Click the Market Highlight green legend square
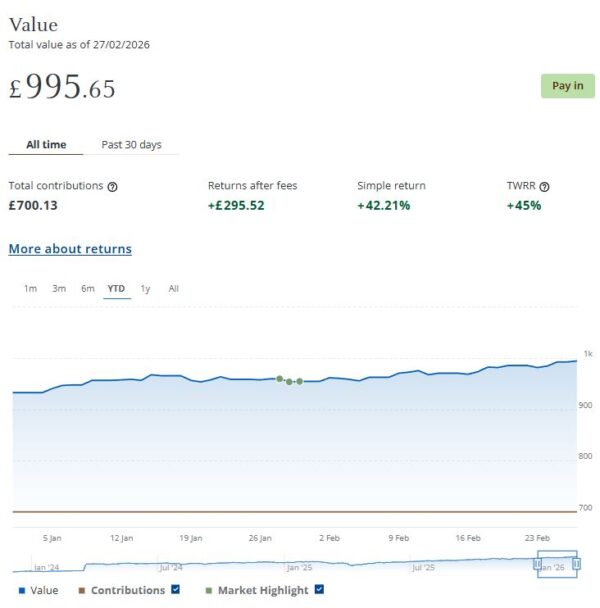 208,590
